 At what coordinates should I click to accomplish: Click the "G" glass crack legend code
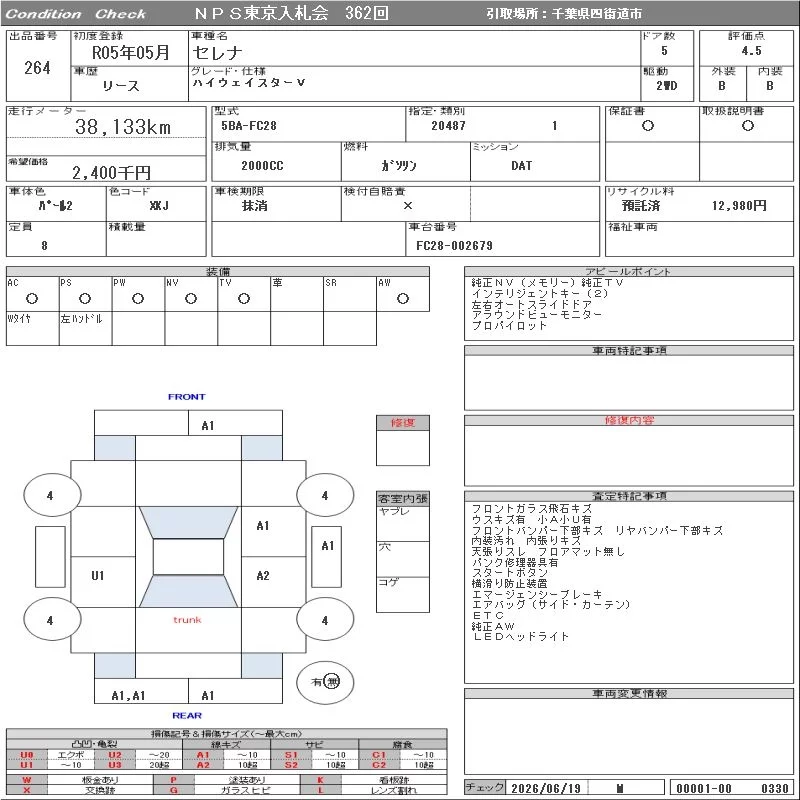tap(173, 790)
